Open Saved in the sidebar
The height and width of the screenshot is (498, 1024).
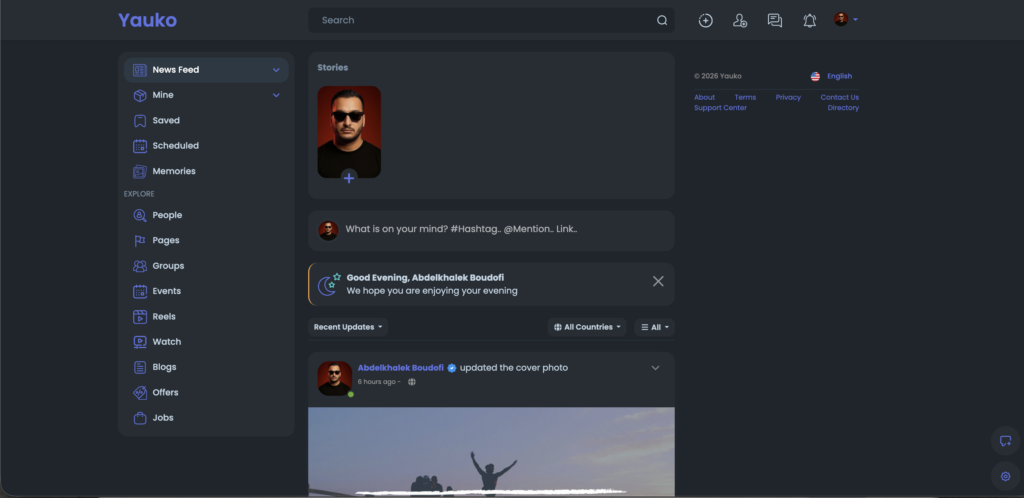point(166,120)
